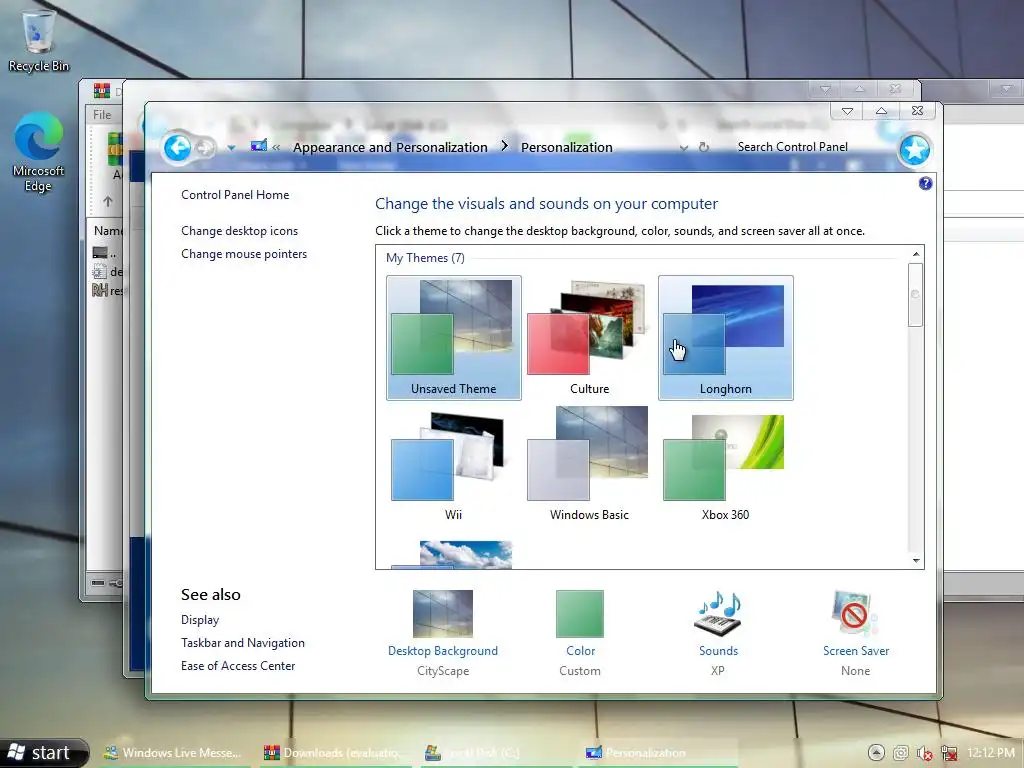Viewport: 1024px width, 768px height.
Task: Switch to Windows Live Messenger taskbar button
Action: [174, 753]
